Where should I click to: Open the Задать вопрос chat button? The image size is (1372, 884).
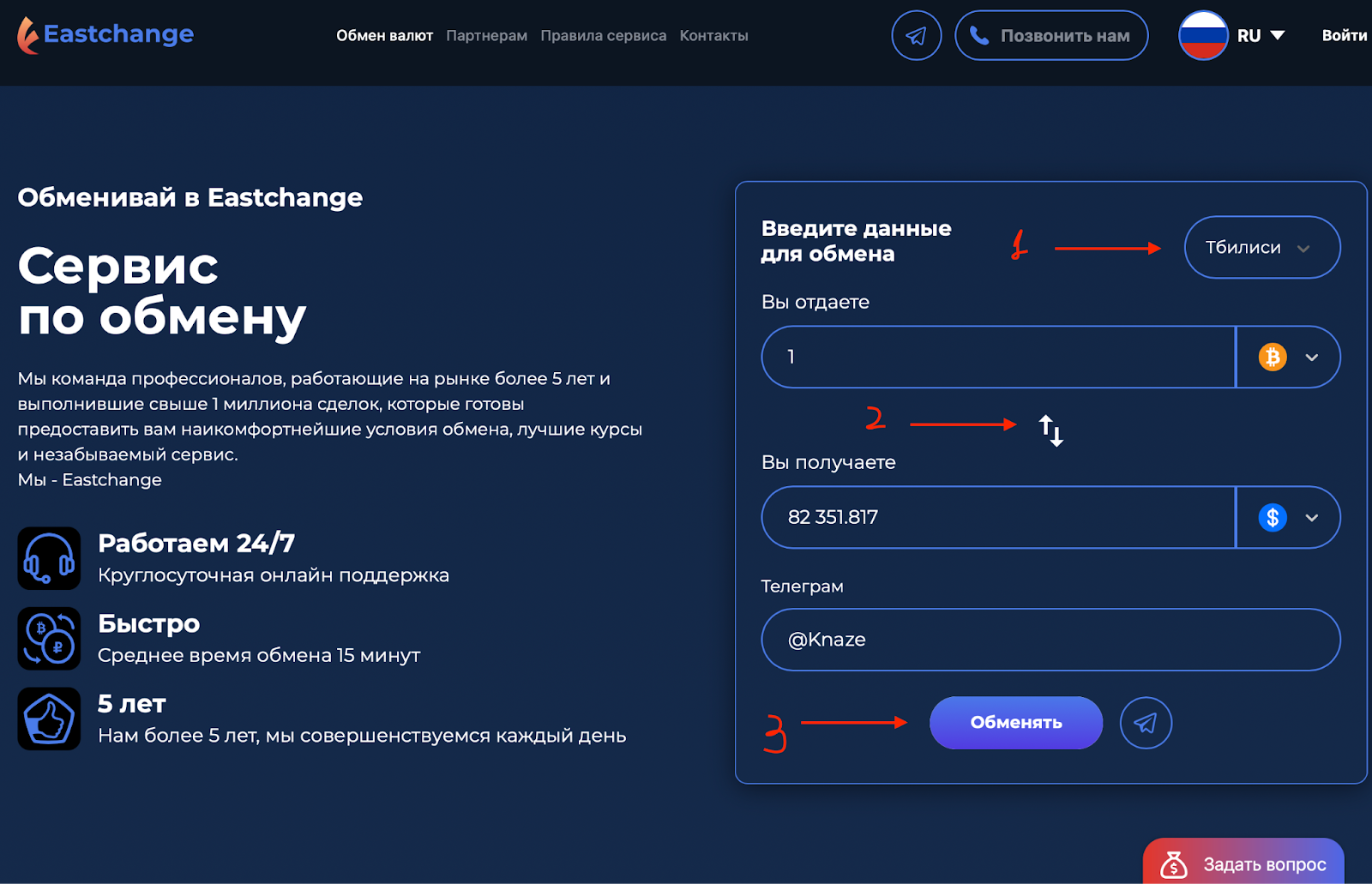pos(1243,862)
